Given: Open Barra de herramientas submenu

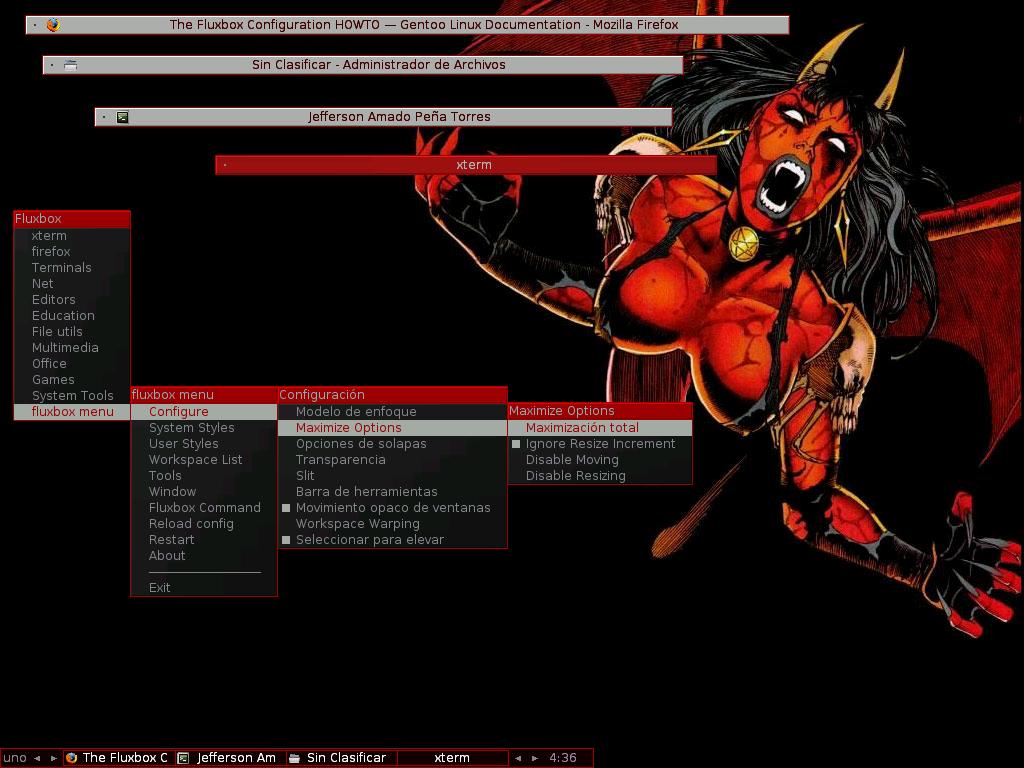Looking at the screenshot, I should click(392, 492).
